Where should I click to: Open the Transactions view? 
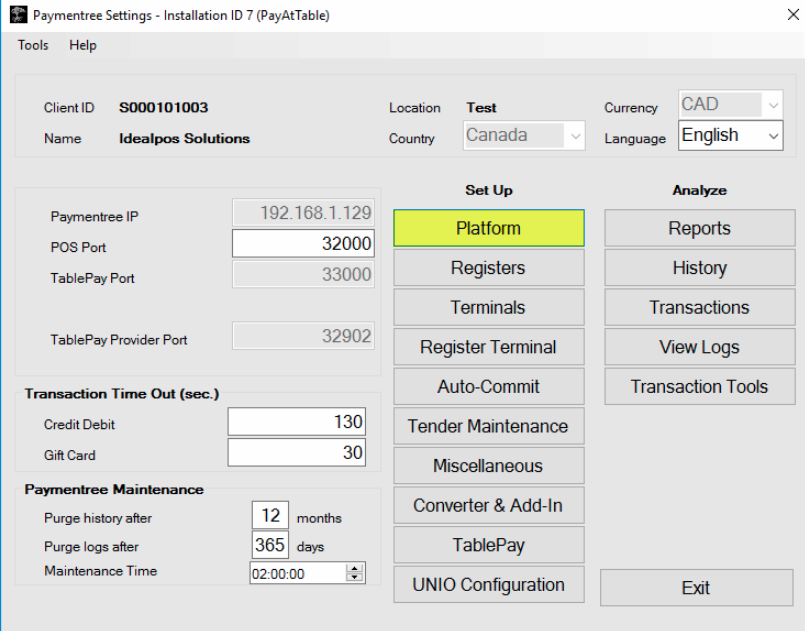(700, 307)
